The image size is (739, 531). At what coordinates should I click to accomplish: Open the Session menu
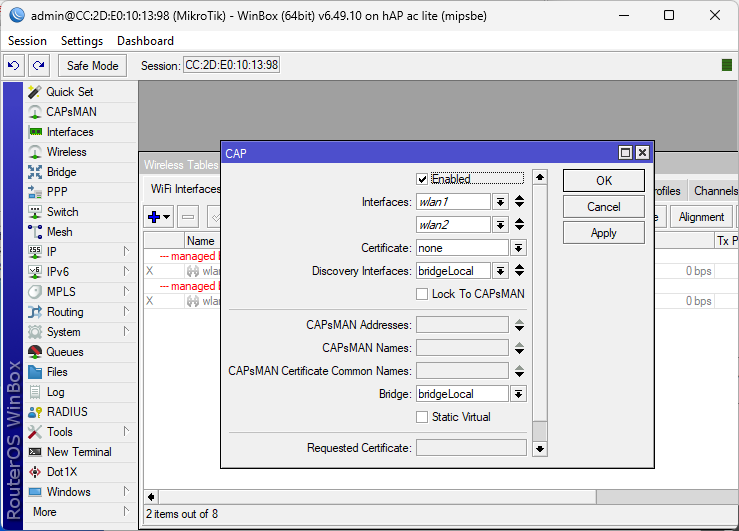click(27, 41)
